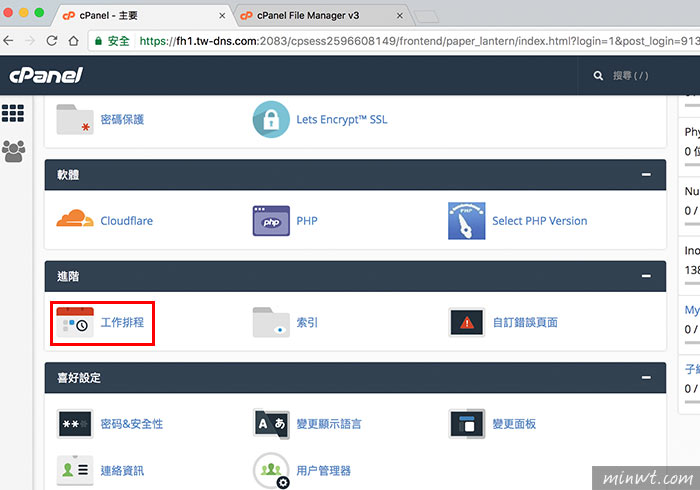Switch to the cPanel - 主要 tab
The image size is (700, 490).
[x=141, y=16]
